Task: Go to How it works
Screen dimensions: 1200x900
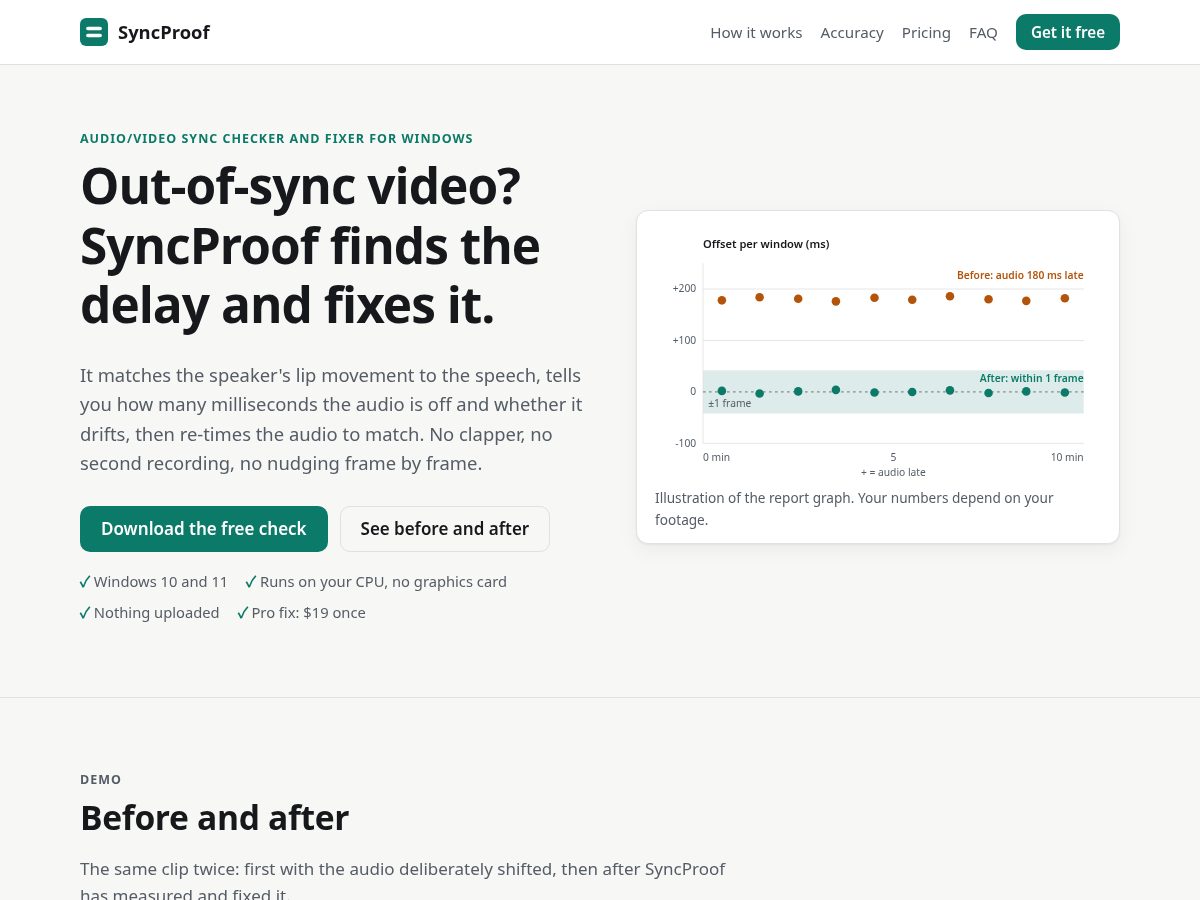Action: 756,33
